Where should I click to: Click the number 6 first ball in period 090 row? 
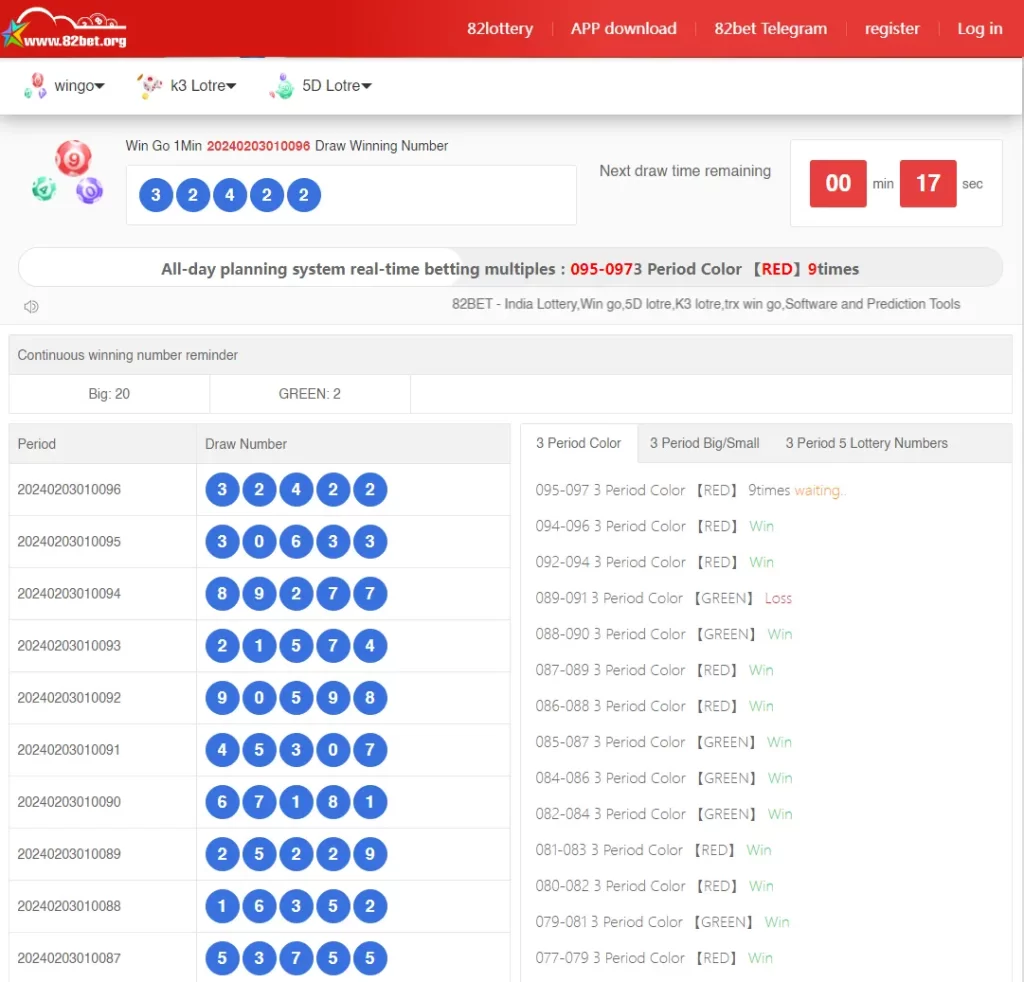click(222, 802)
